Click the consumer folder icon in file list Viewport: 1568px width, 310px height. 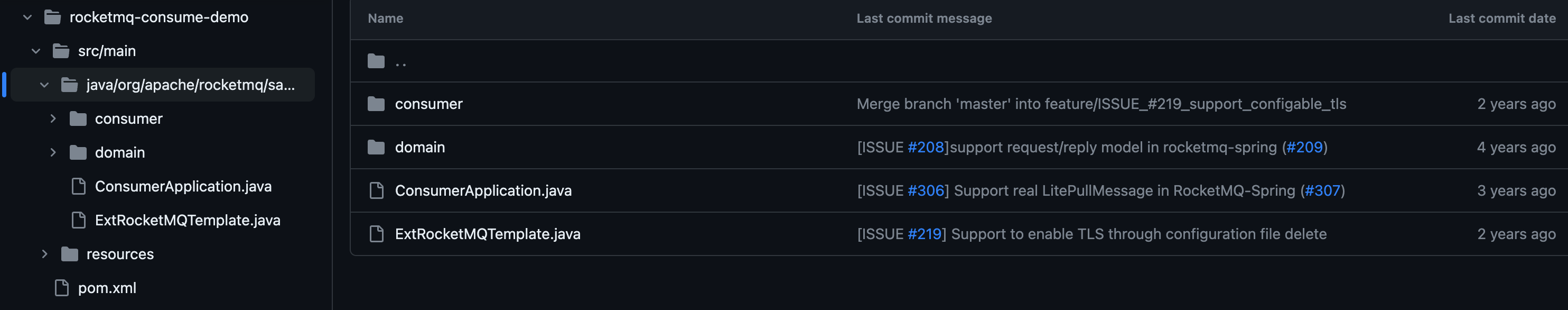coord(376,104)
